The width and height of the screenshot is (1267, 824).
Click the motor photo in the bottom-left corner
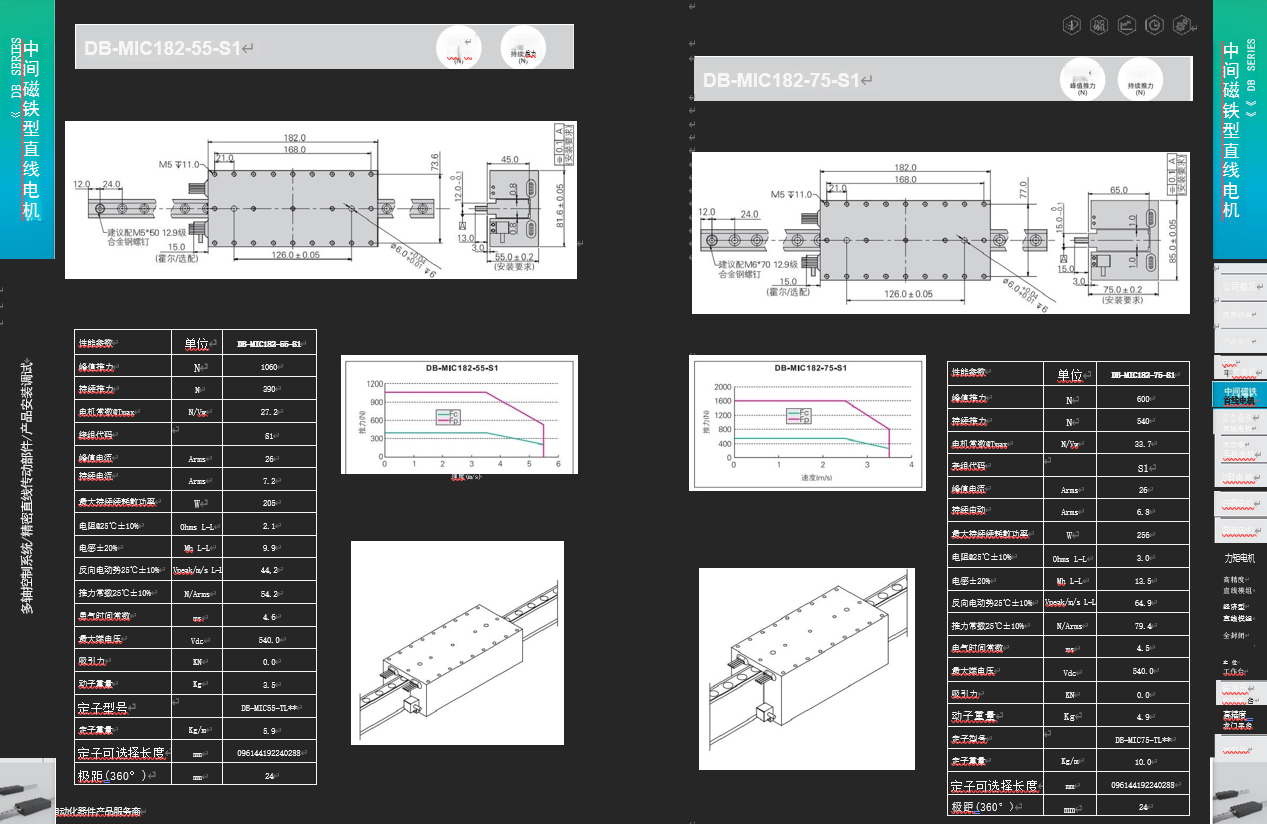coord(27,791)
